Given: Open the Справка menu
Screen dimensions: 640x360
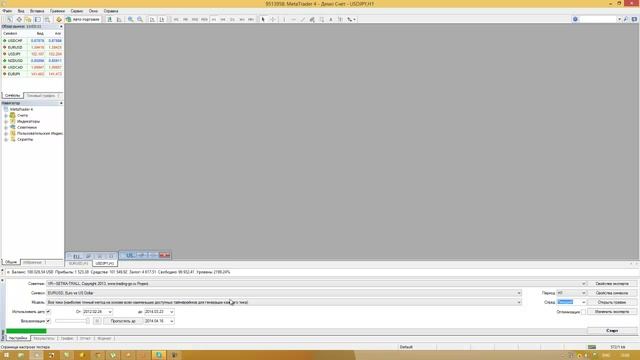Looking at the screenshot, I should (111, 11).
